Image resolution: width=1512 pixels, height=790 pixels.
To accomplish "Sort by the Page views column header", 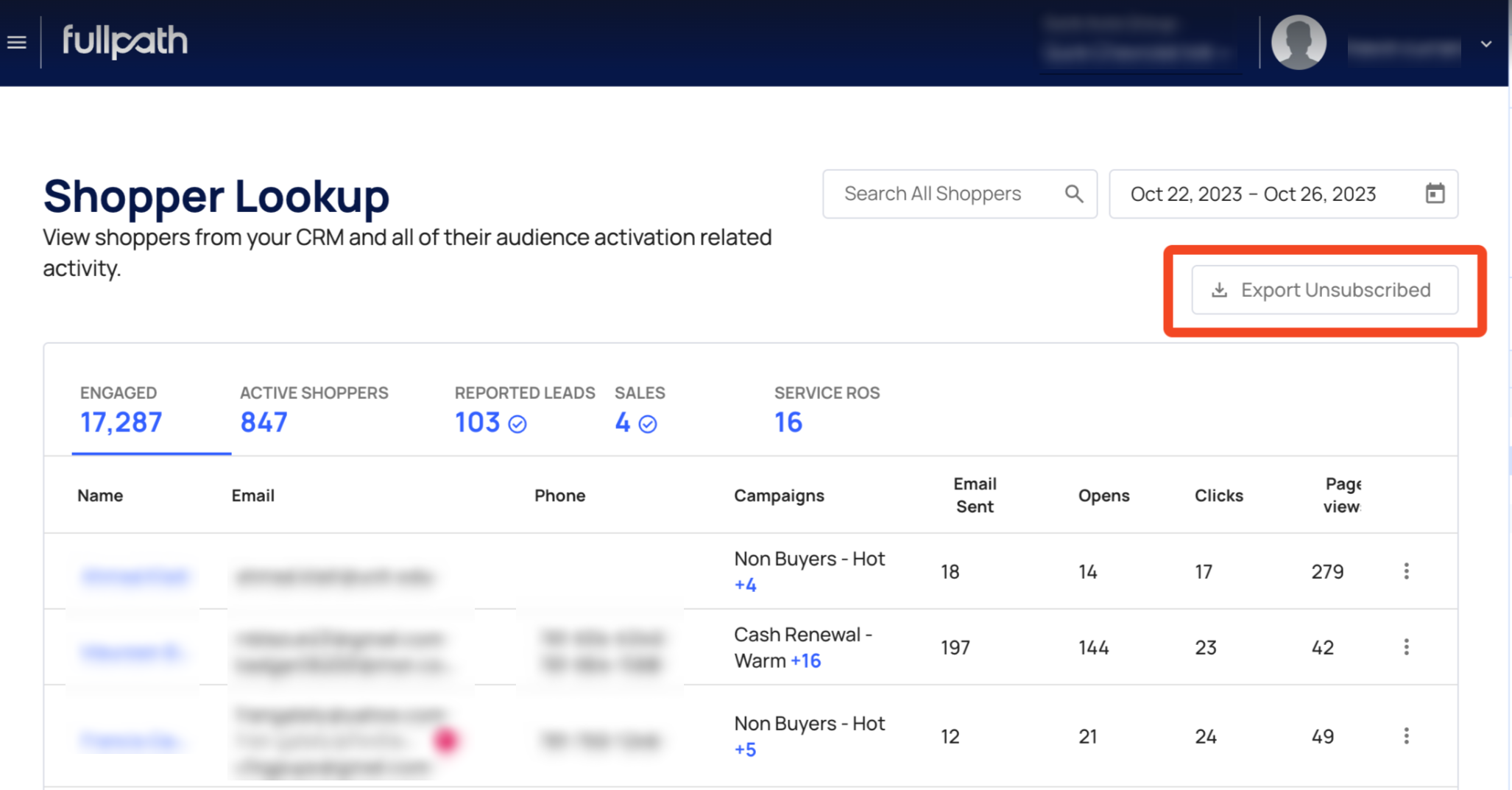I will click(x=1342, y=495).
